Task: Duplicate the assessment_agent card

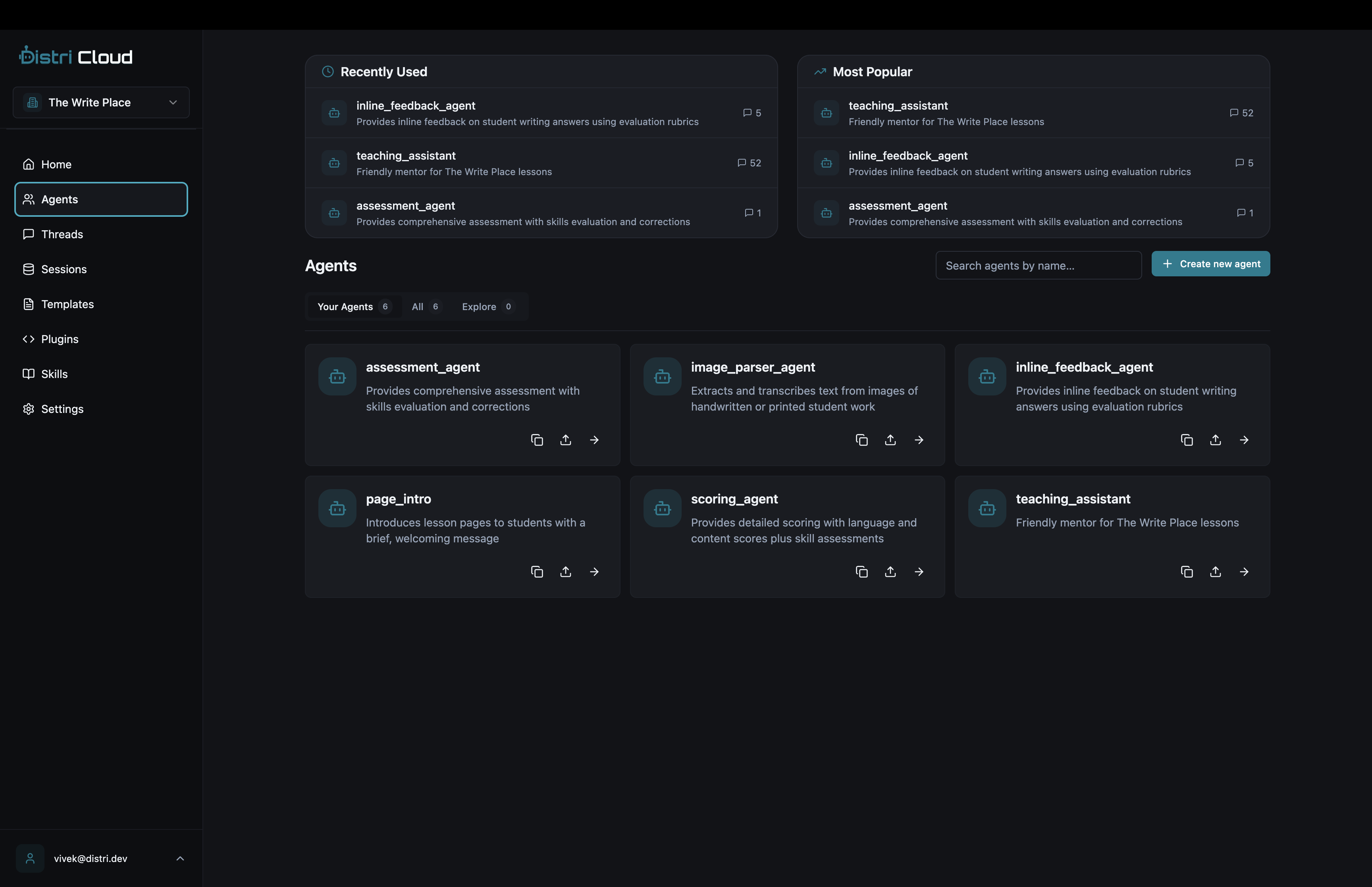Action: pyautogui.click(x=537, y=440)
